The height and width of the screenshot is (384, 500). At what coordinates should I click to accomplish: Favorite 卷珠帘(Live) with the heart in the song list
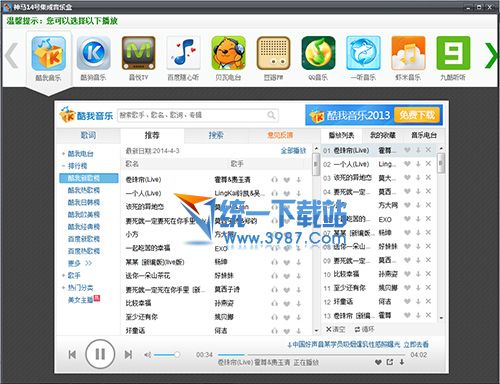pos(287,180)
